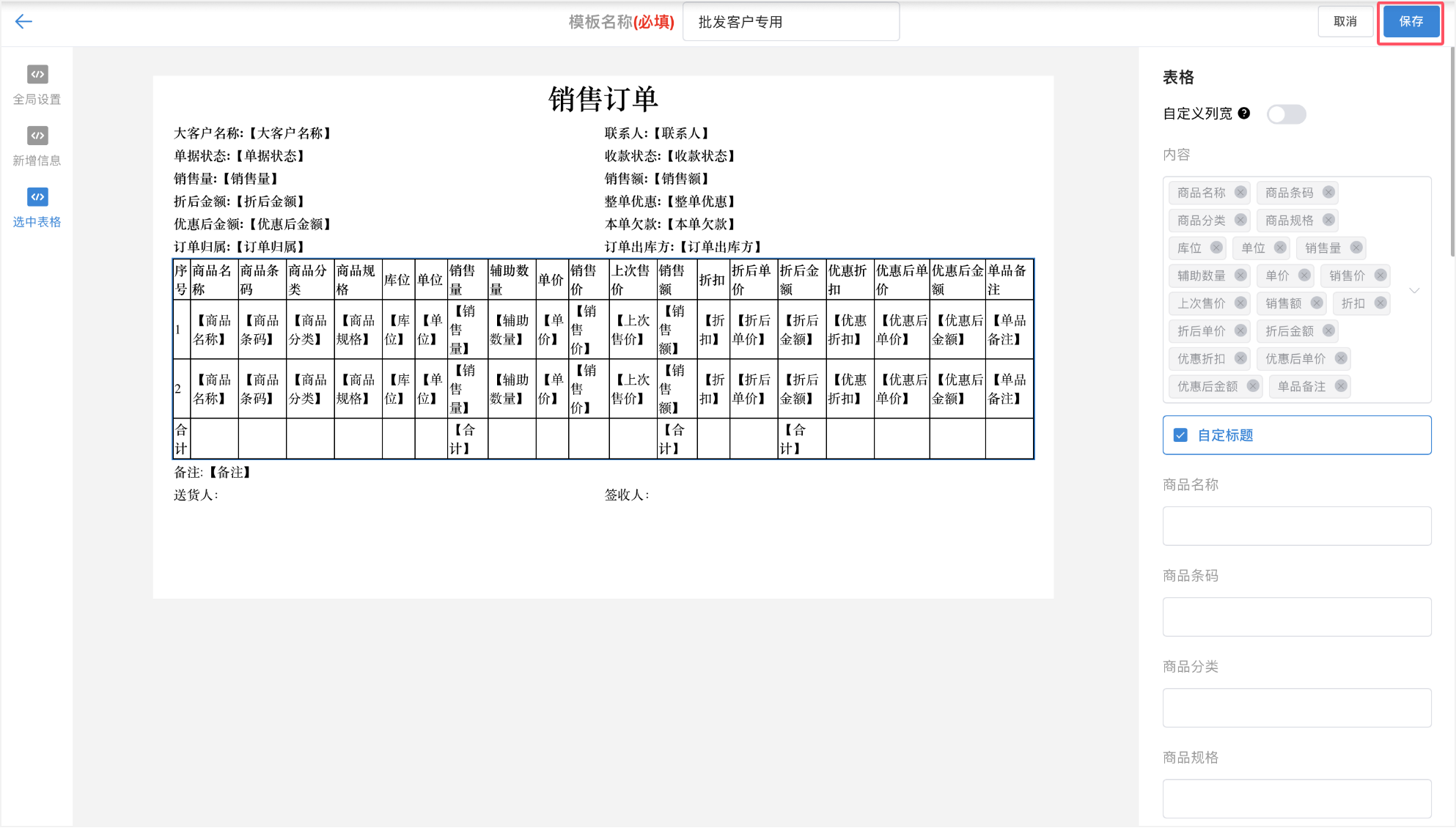The height and width of the screenshot is (828, 1456).
Task: Select 选中表格 sidebar icon
Action: point(37,197)
